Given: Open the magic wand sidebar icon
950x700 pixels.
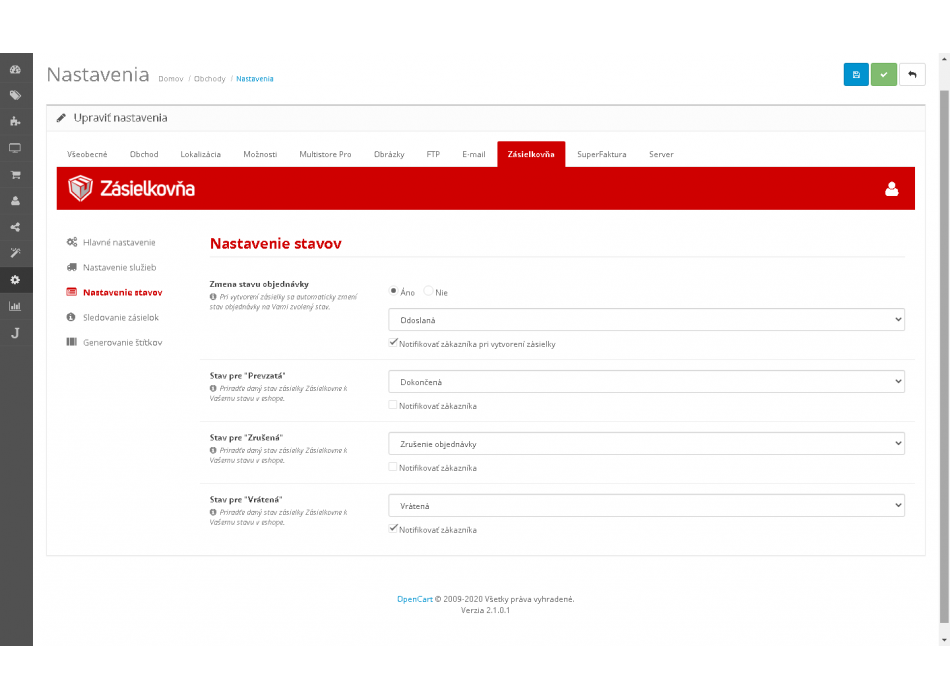Looking at the screenshot, I should 15,253.
